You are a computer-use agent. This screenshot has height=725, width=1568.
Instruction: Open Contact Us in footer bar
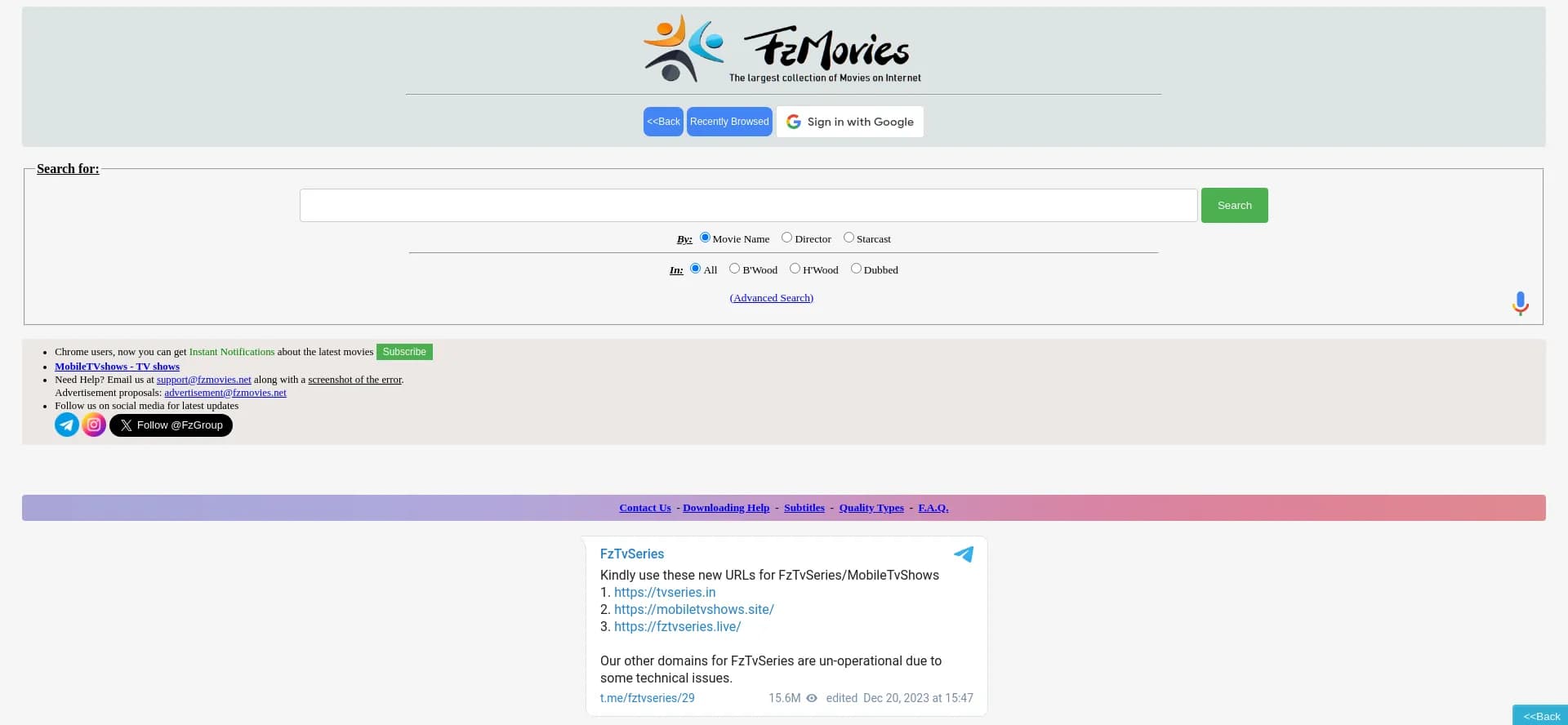[x=645, y=508]
